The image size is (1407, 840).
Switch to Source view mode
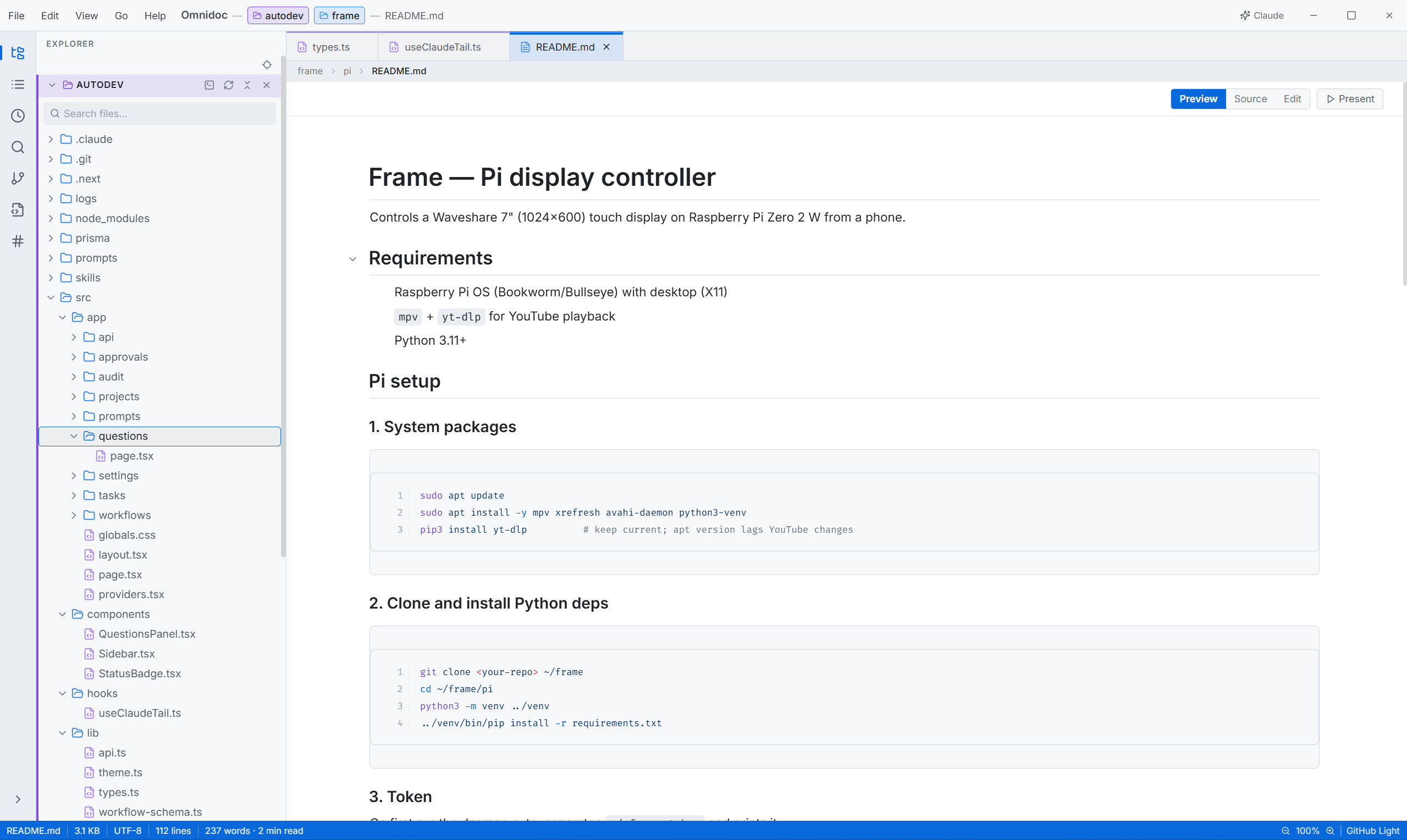[1250, 98]
